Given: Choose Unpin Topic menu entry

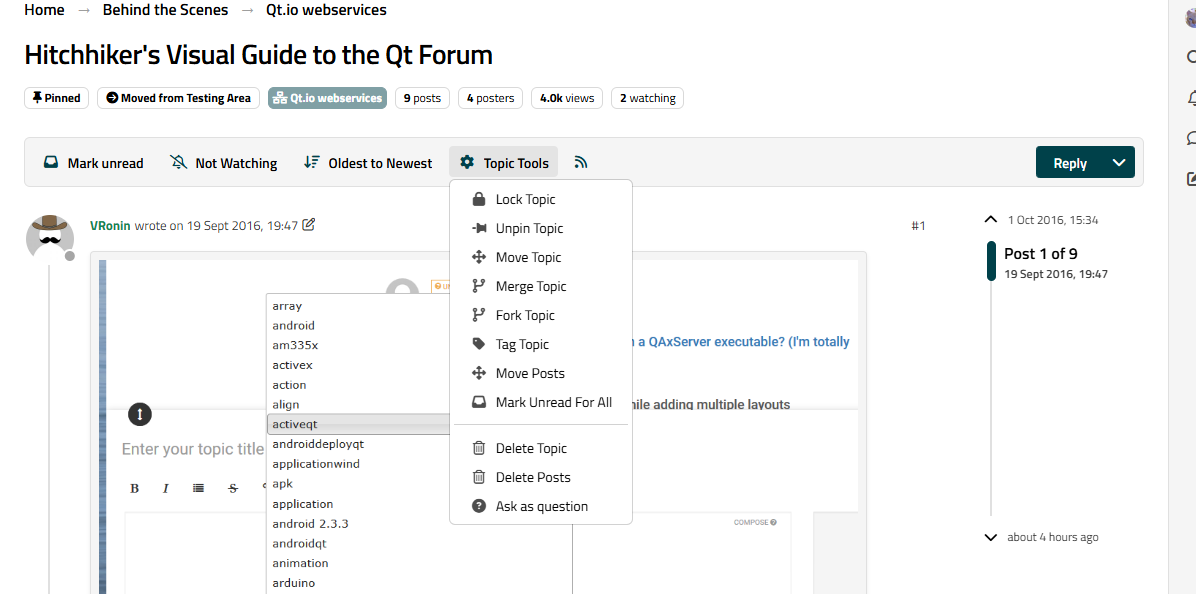Looking at the screenshot, I should pos(541,228).
